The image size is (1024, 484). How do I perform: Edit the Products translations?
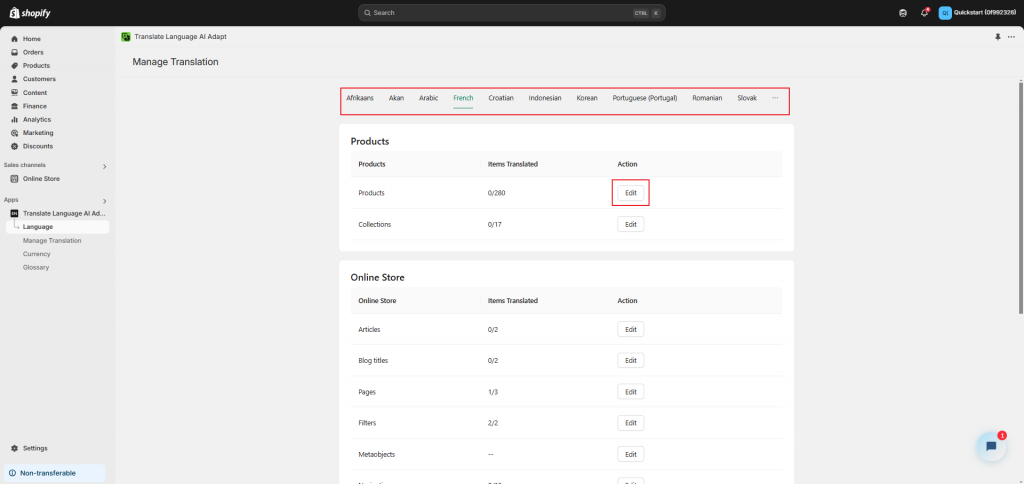pos(630,192)
